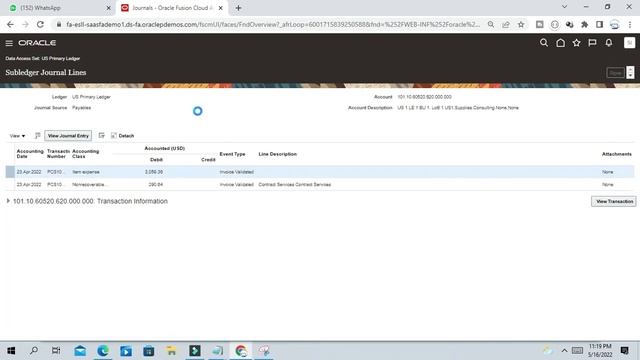Click the View Transaction button

point(613,201)
